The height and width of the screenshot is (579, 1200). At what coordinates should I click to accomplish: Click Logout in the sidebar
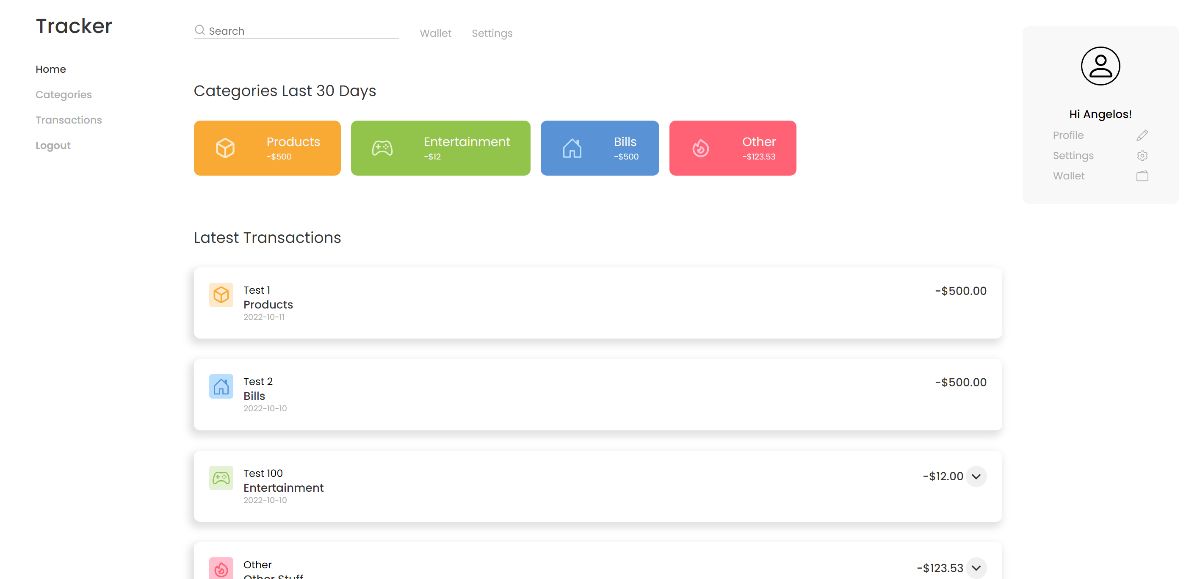click(53, 146)
